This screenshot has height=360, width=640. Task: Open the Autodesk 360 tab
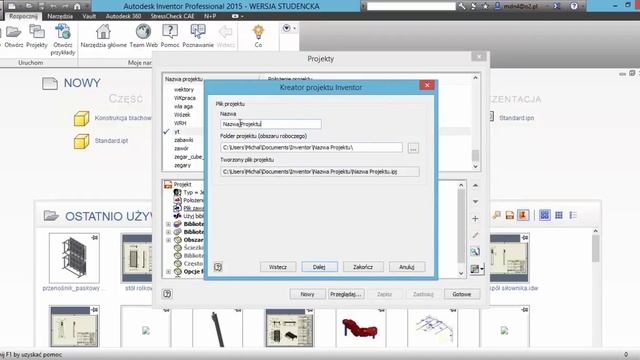123,16
